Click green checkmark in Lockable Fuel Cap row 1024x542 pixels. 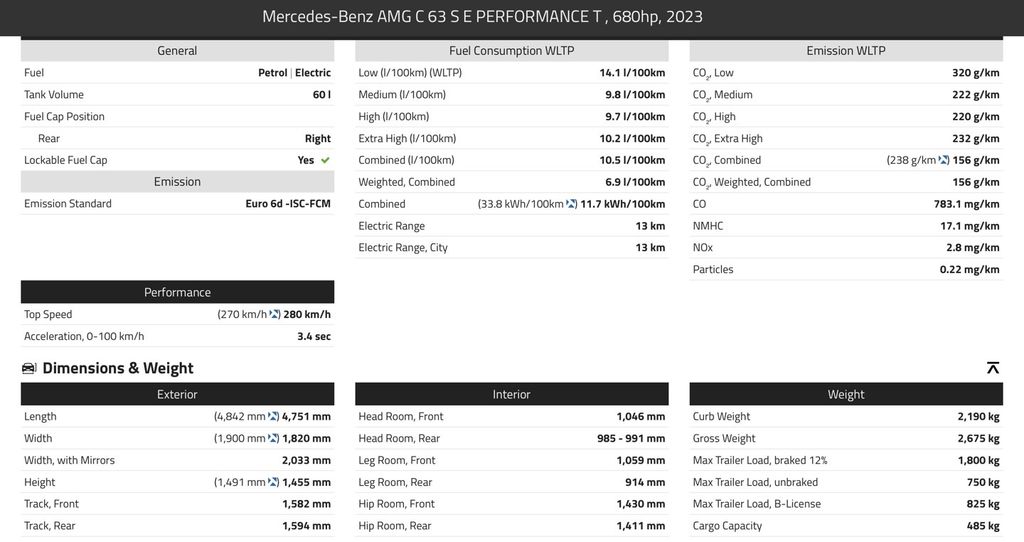325,160
